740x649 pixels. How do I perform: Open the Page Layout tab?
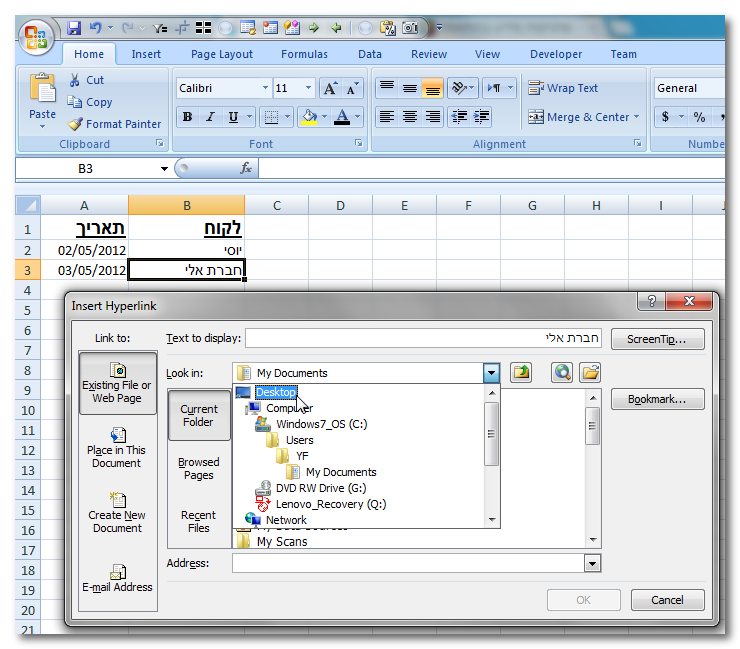click(x=222, y=54)
